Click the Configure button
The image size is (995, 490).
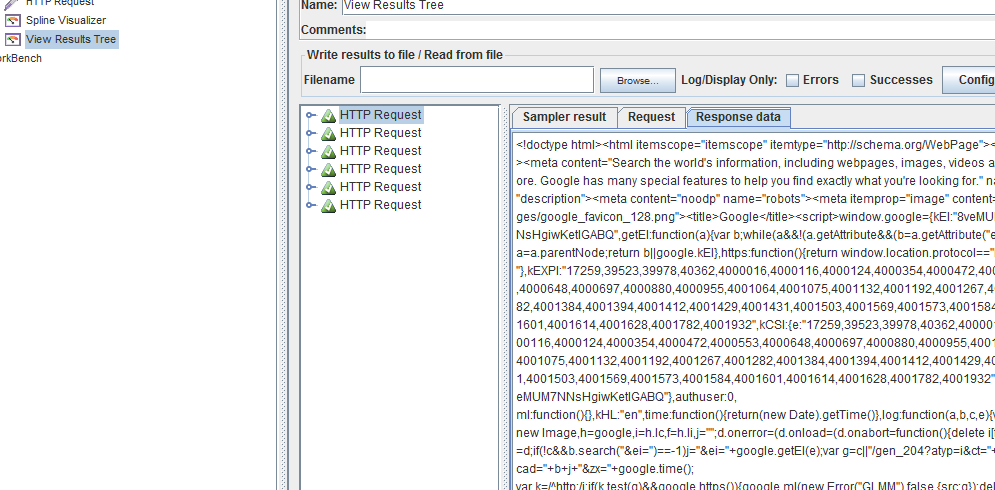[x=968, y=80]
